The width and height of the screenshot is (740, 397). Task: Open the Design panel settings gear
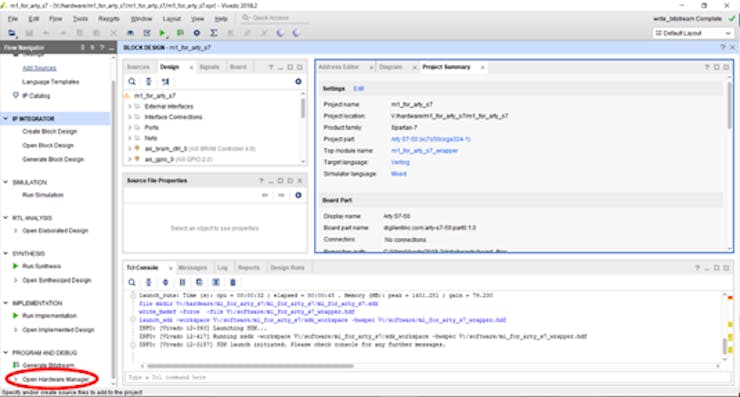click(x=298, y=82)
